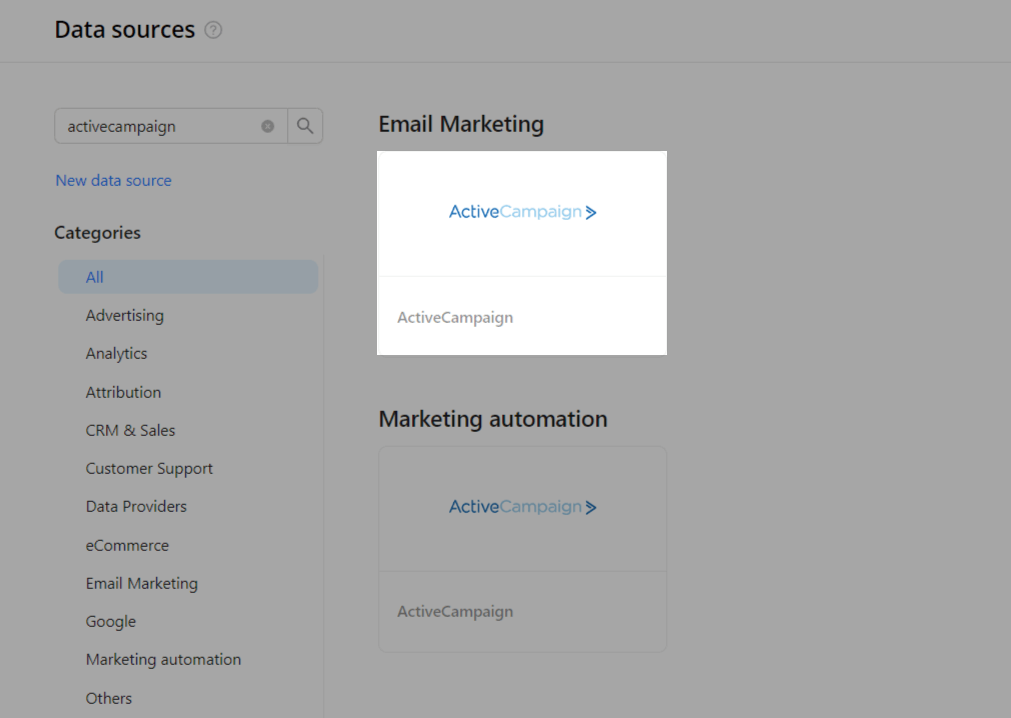Choose the Data Providers category
1011x718 pixels.
136,506
